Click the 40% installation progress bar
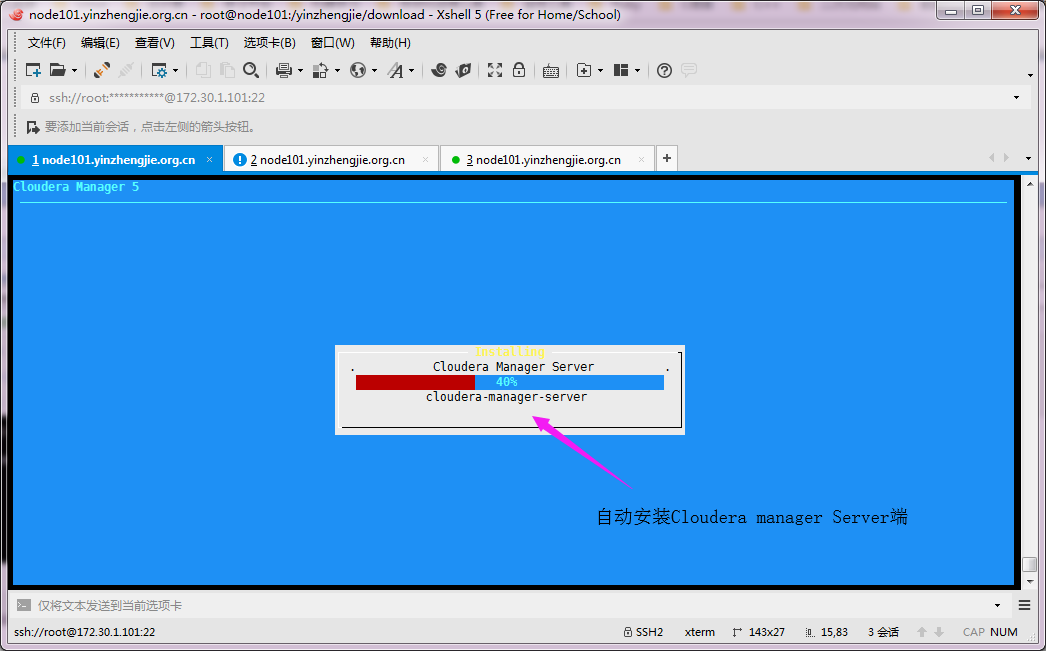This screenshot has height=651, width=1046. (x=510, y=382)
